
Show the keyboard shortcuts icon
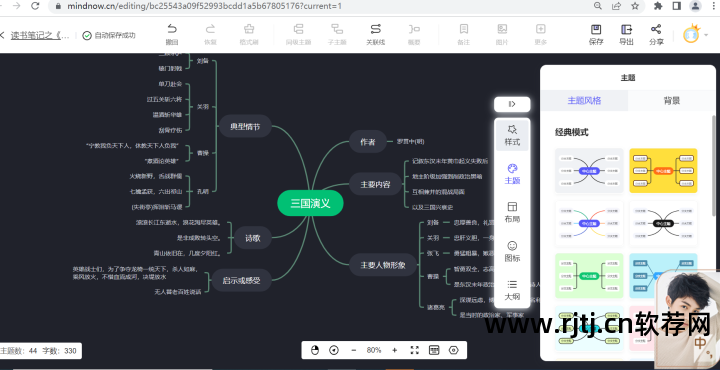434,350
